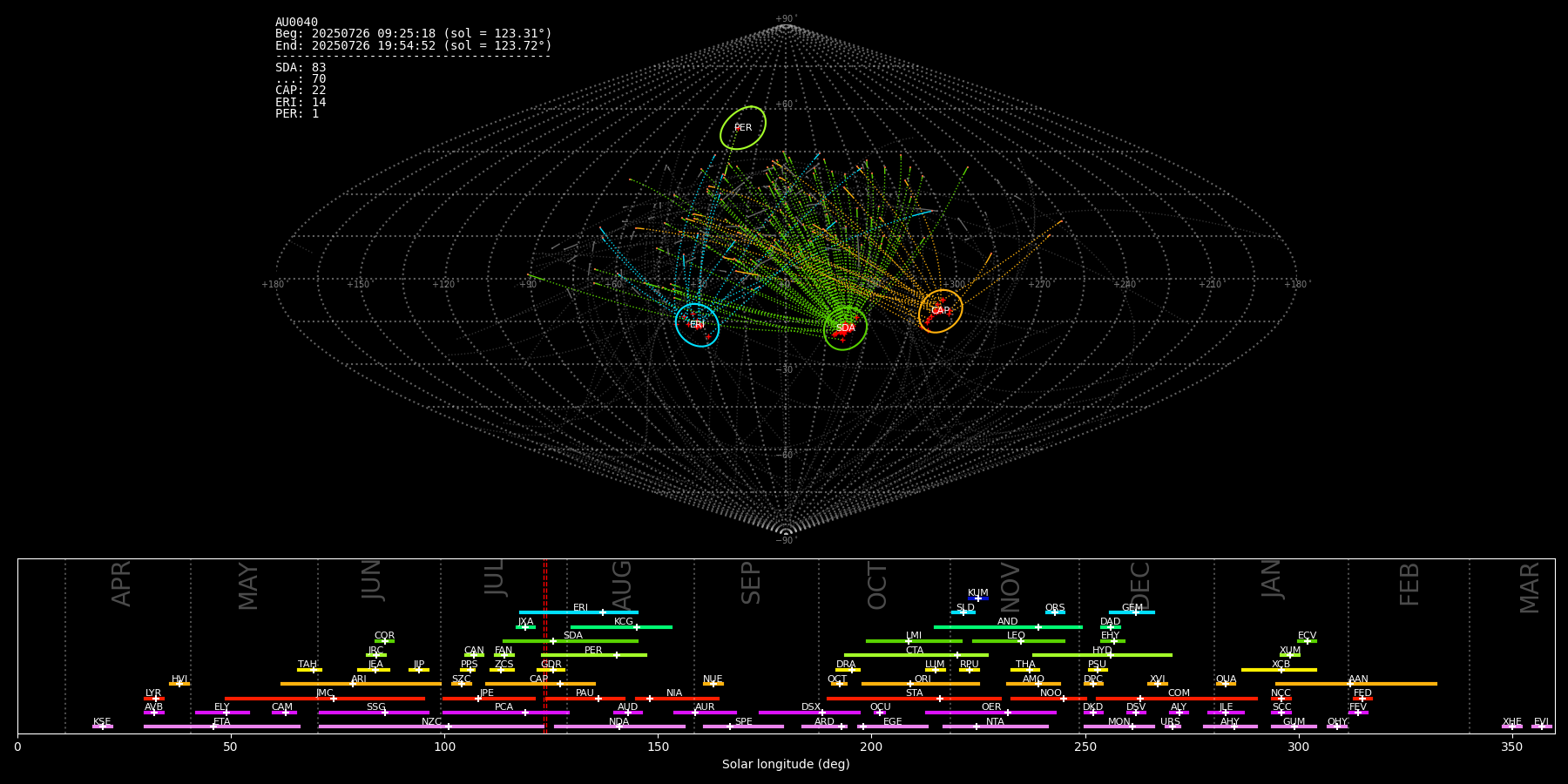Click the JMC shower bar in timeline

tap(325, 699)
